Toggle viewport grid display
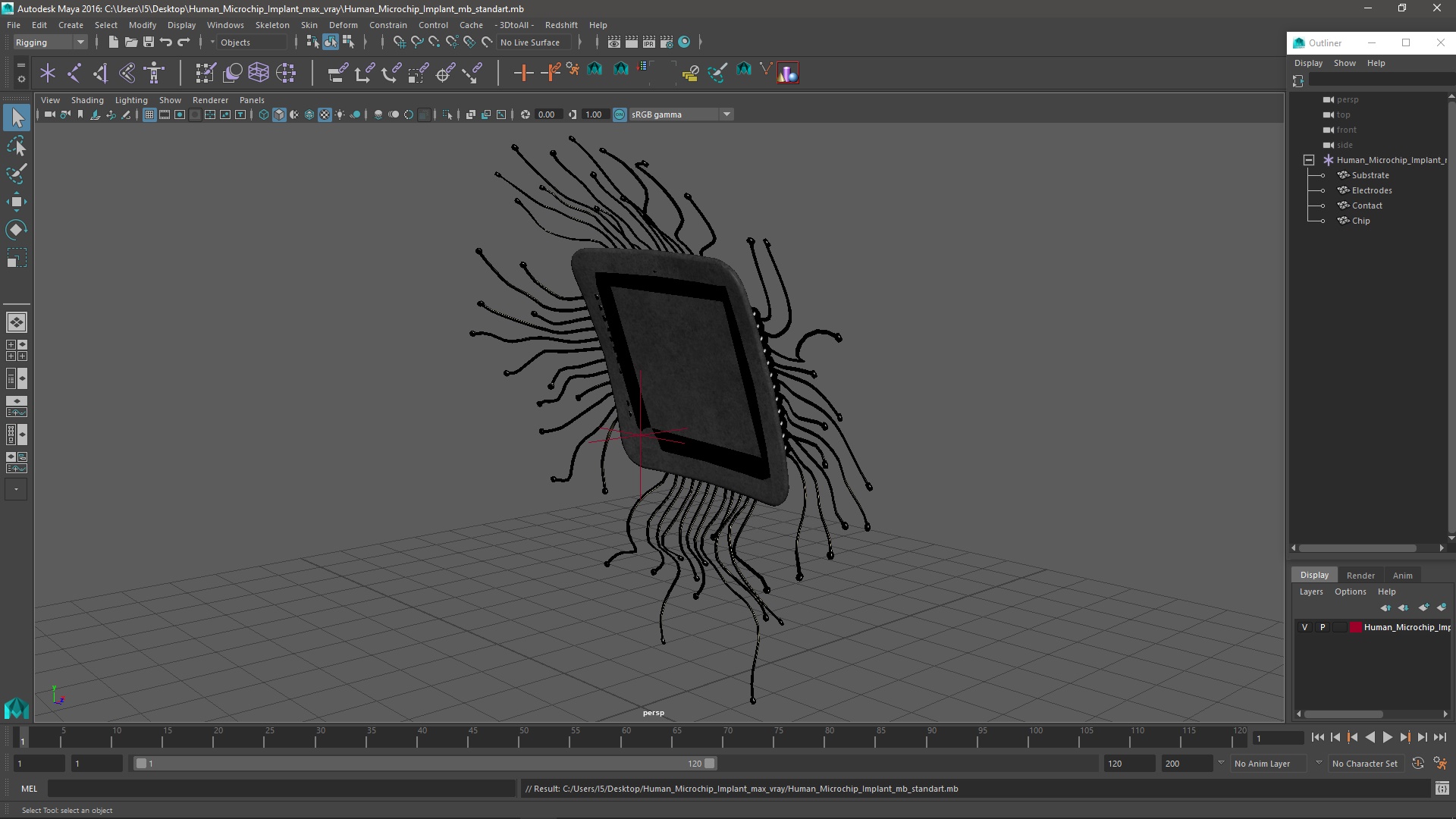Screen dimensions: 1456x819 tap(149, 115)
